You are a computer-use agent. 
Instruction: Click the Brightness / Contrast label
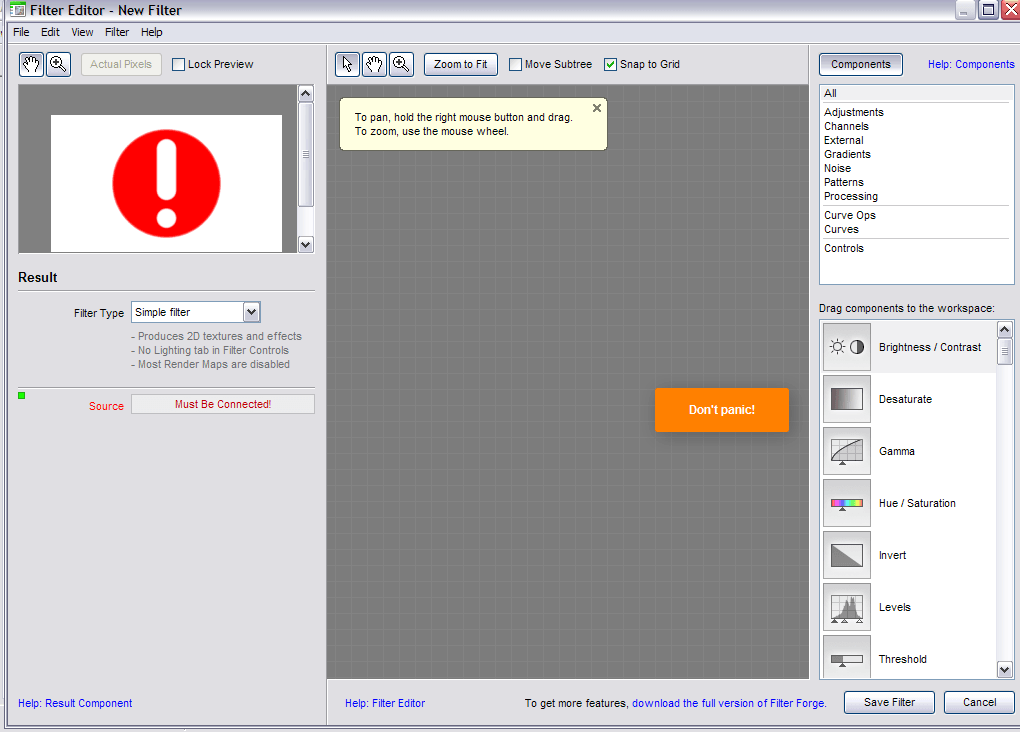tap(930, 347)
